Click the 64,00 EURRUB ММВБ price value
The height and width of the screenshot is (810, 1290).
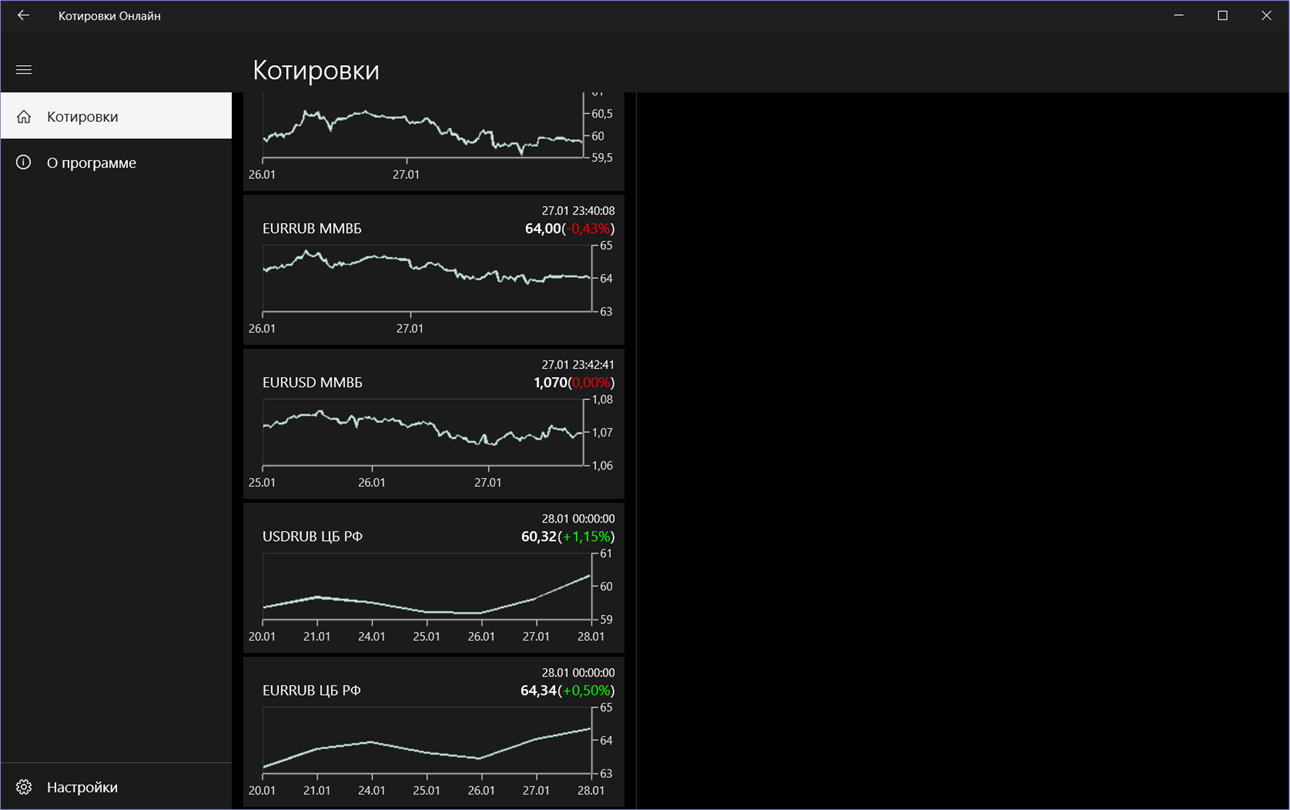click(543, 229)
